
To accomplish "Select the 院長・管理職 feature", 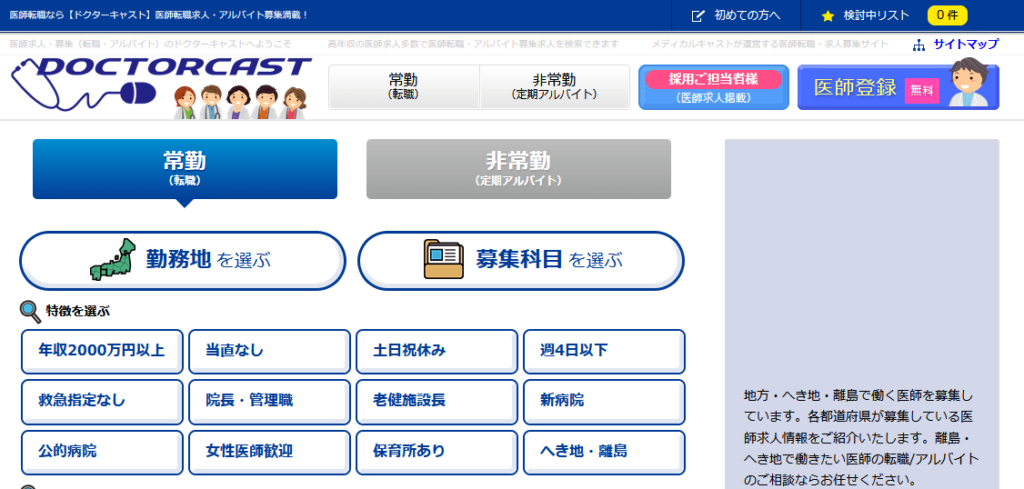I will [x=270, y=402].
